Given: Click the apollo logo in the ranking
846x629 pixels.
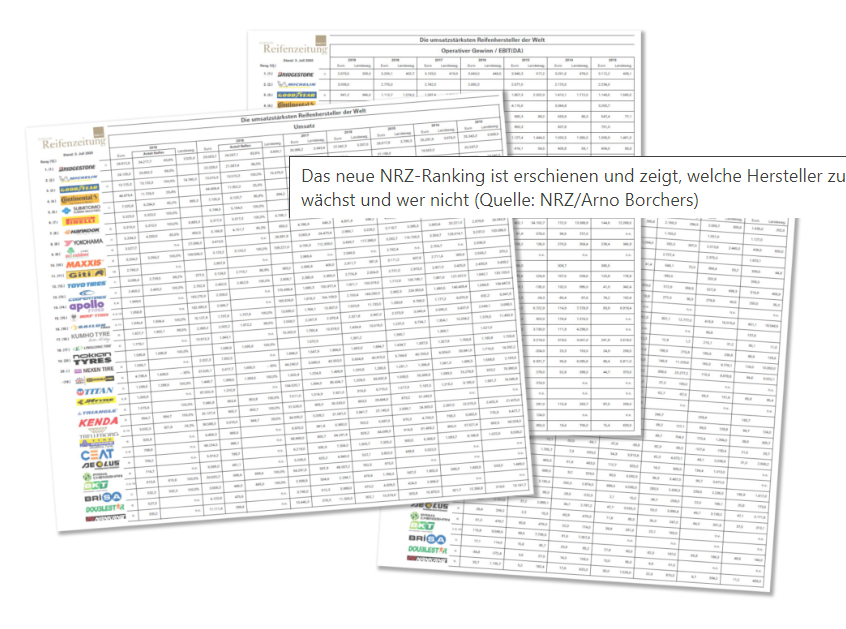Looking at the screenshot, I should [x=87, y=306].
